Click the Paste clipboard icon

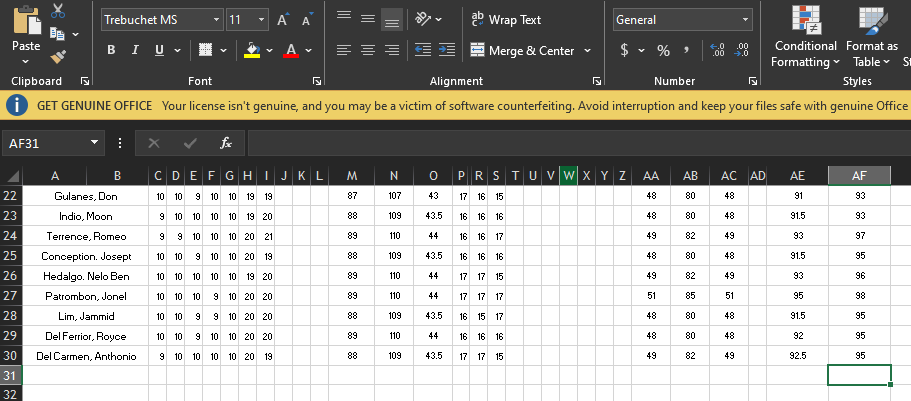coord(27,20)
